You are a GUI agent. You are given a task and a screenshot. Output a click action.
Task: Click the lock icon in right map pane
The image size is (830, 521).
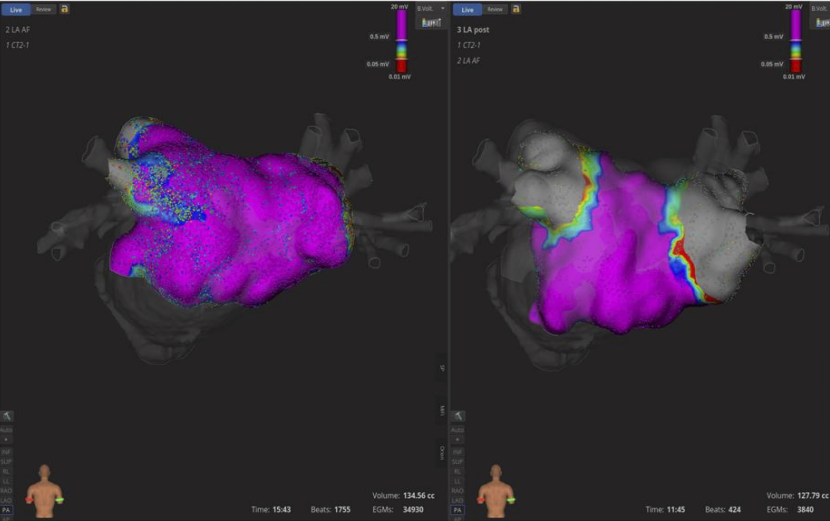tap(516, 9)
